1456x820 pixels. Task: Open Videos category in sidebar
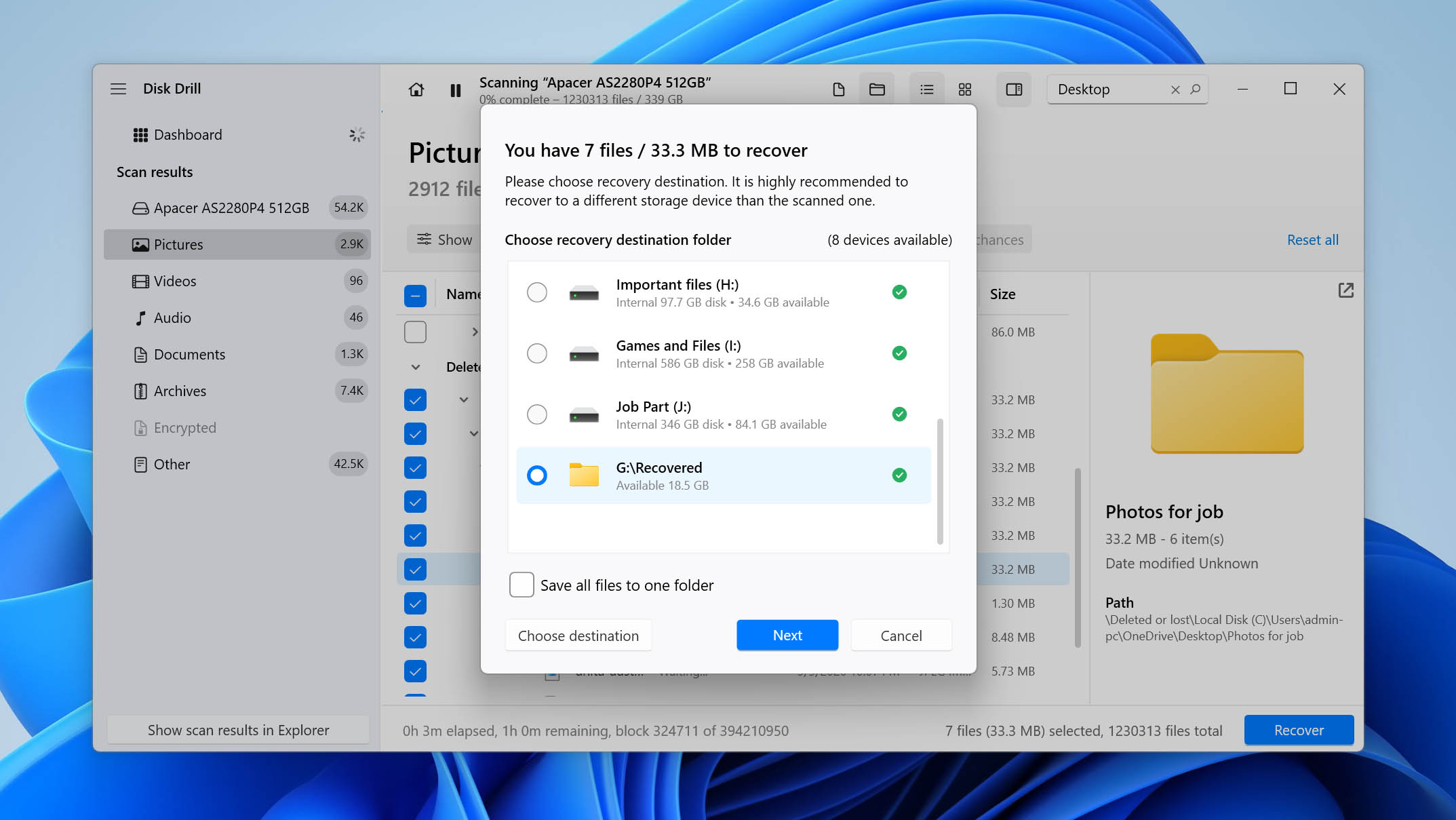237,281
